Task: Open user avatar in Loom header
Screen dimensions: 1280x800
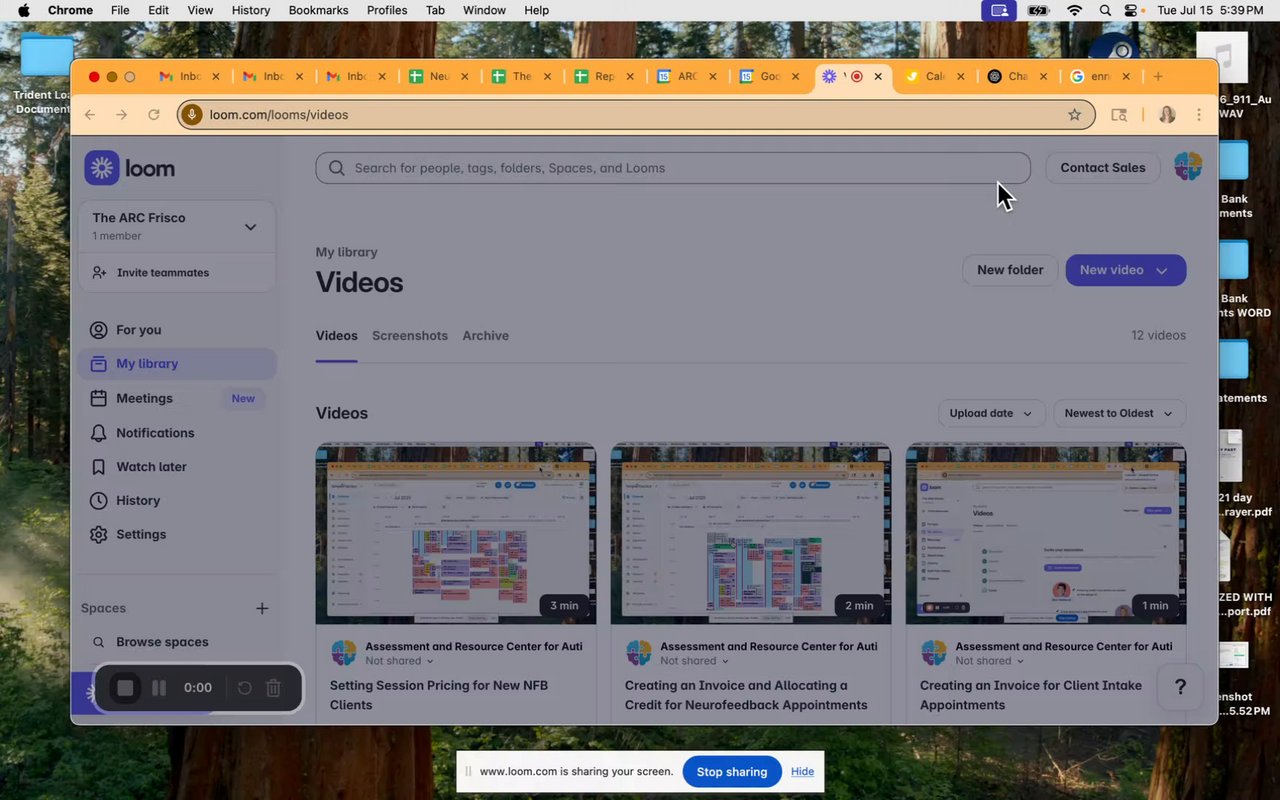Action: (1188, 167)
